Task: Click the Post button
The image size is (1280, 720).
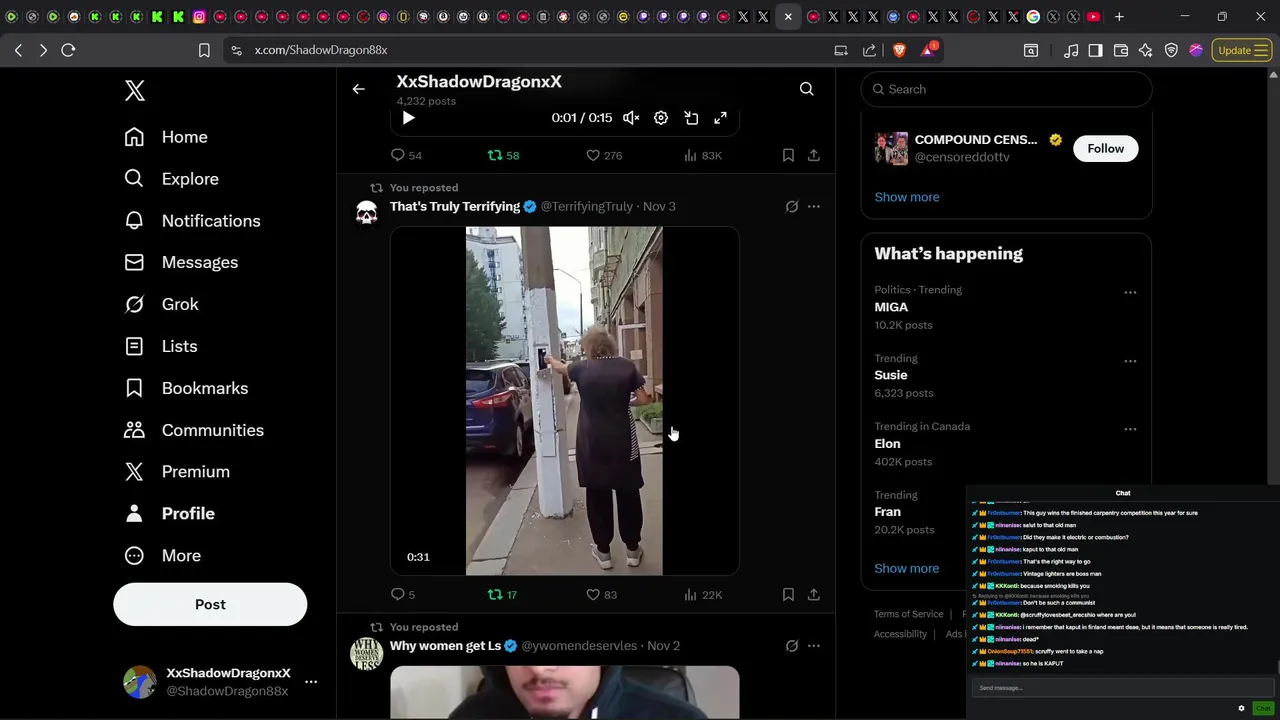Action: [x=210, y=604]
